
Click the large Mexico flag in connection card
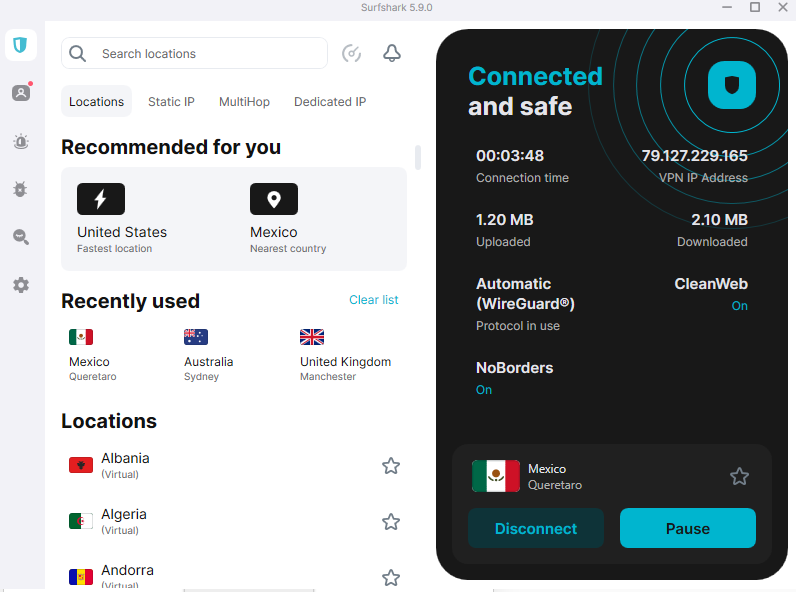coord(495,476)
